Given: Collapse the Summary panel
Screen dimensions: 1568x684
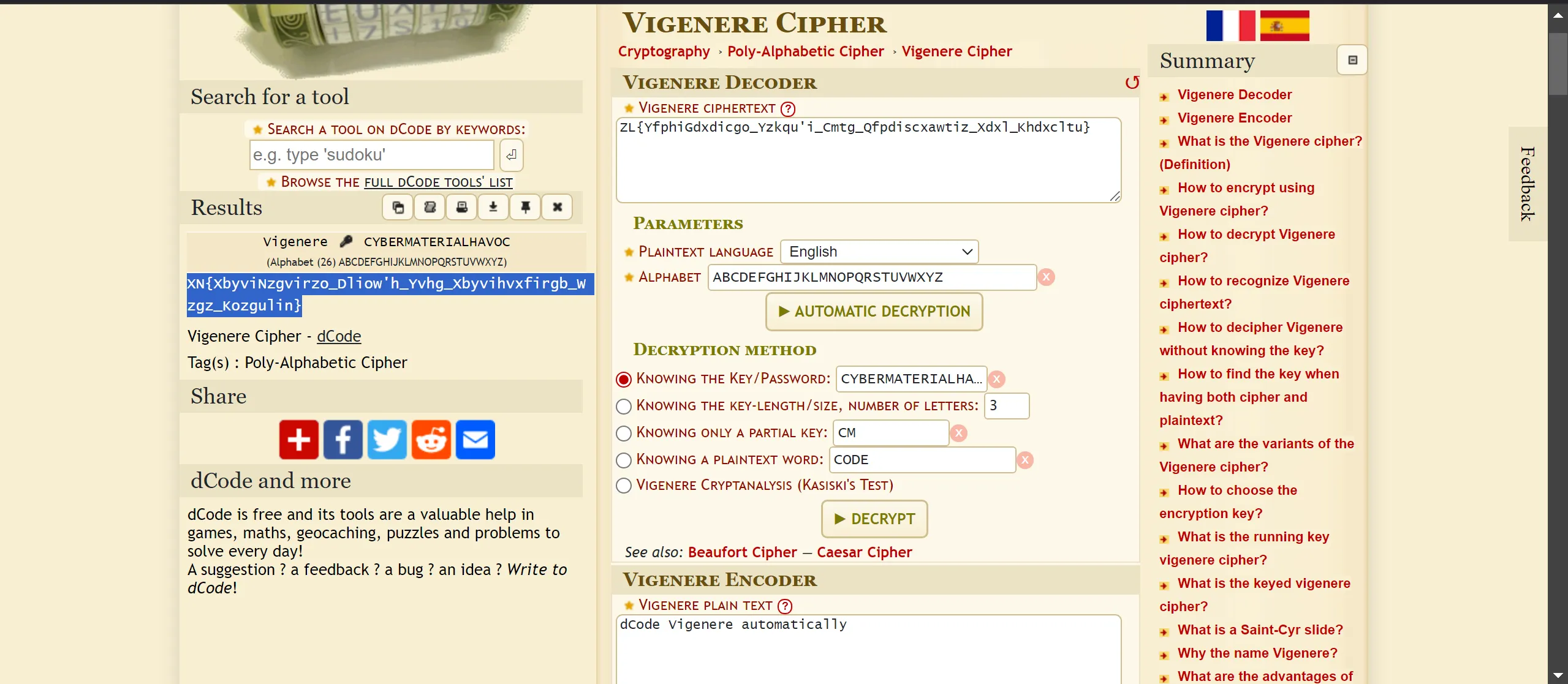Looking at the screenshot, I should point(1352,60).
